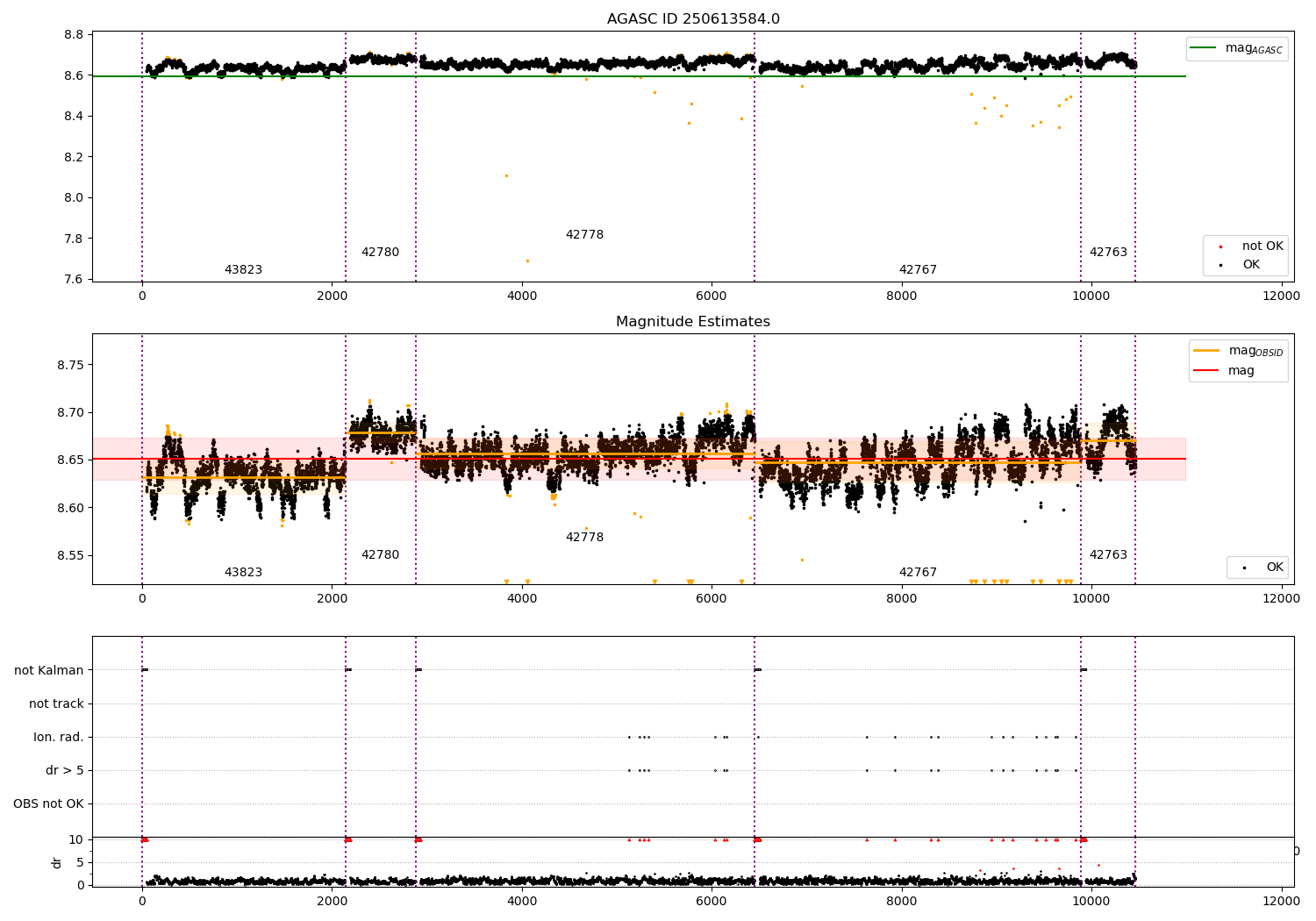The image size is (1316, 921).
Task: Click the 8.8 y-axis tick label
Action: 75,35
